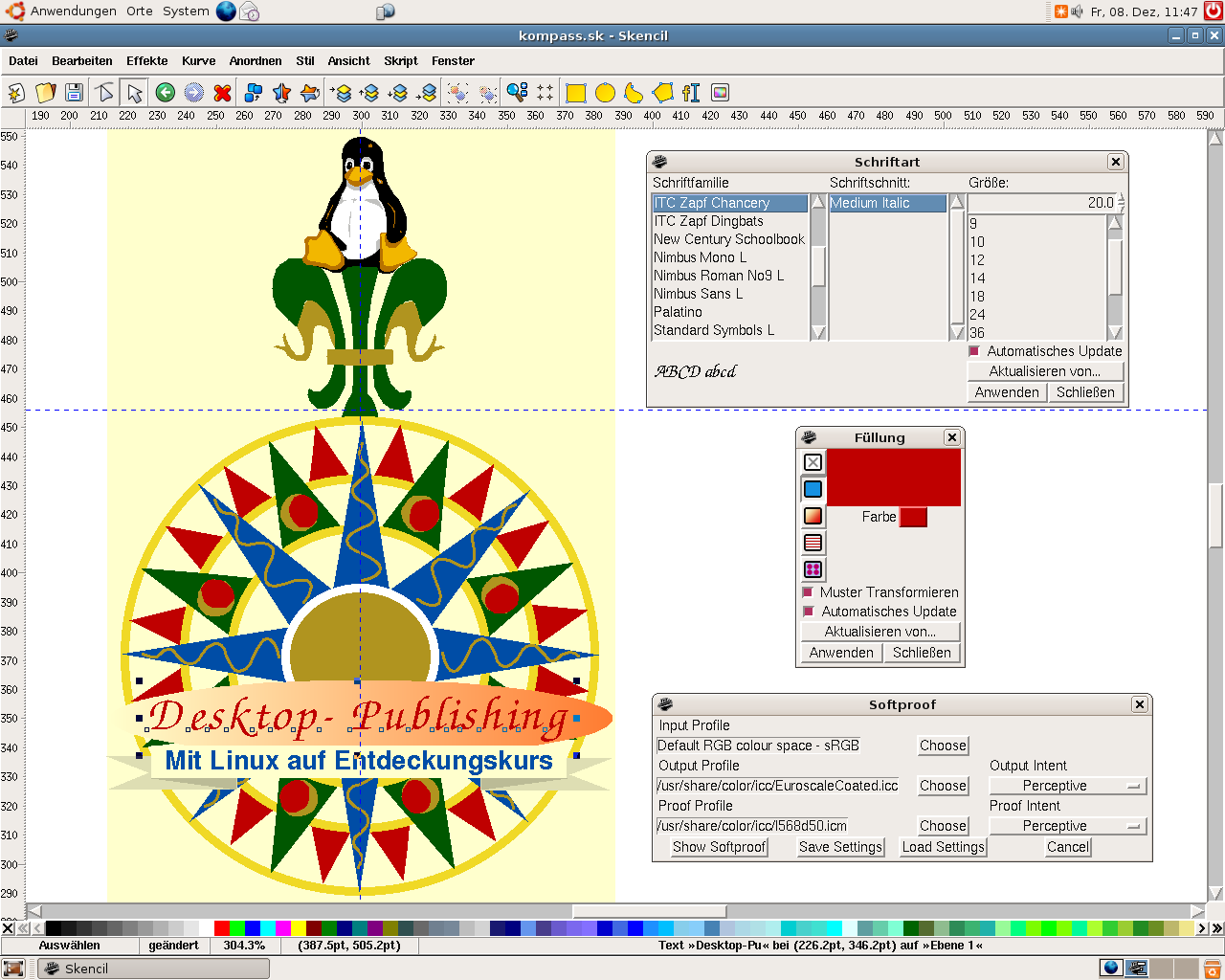Delete the selection with the red X icon

click(223, 92)
